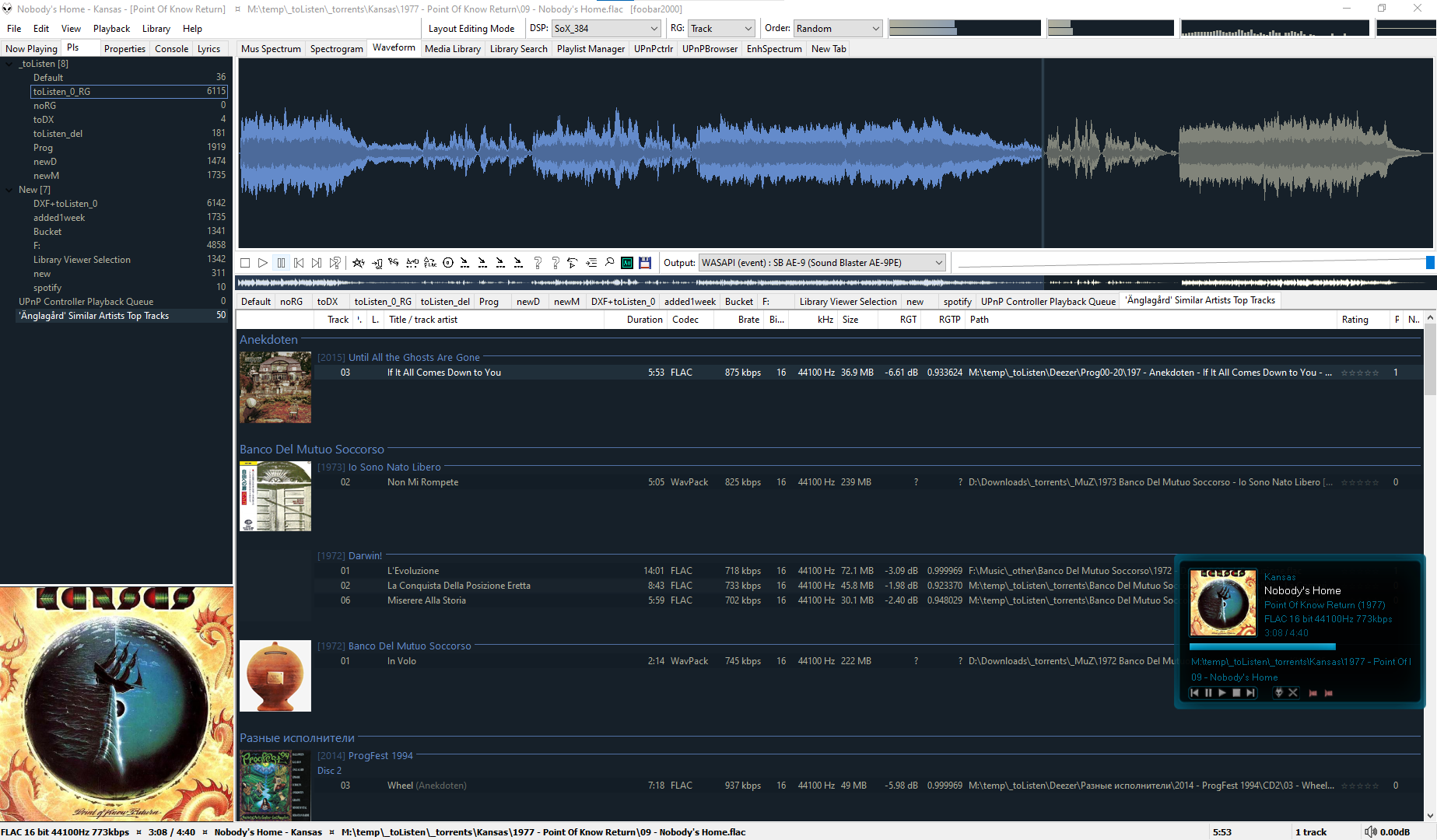Open the playback Order dropdown
Screen dimensions: 1437x840
coord(837,29)
